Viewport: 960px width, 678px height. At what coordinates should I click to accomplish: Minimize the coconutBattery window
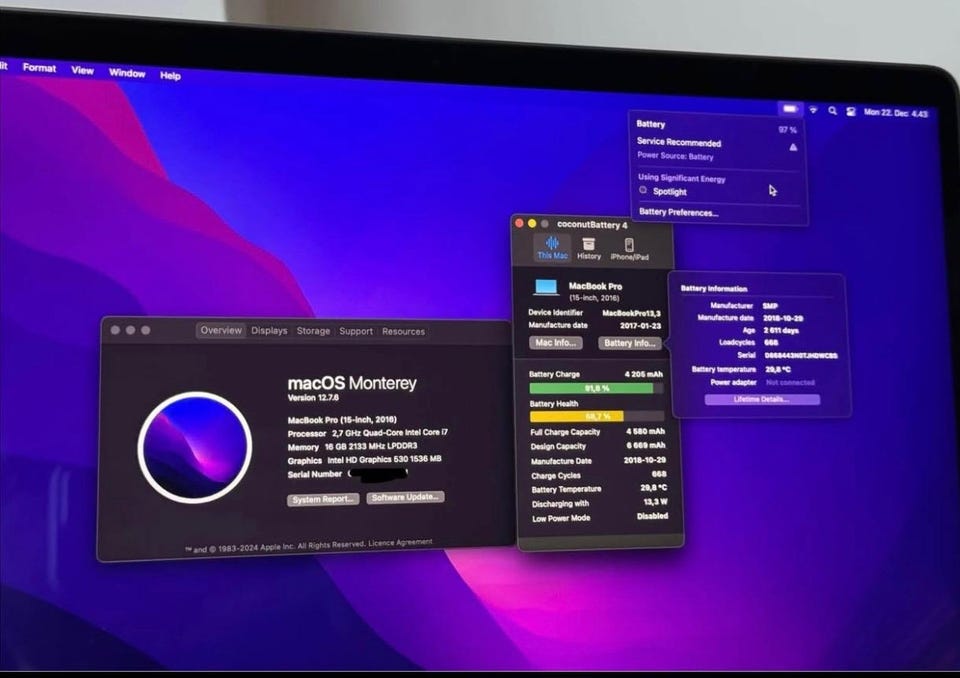[532, 224]
